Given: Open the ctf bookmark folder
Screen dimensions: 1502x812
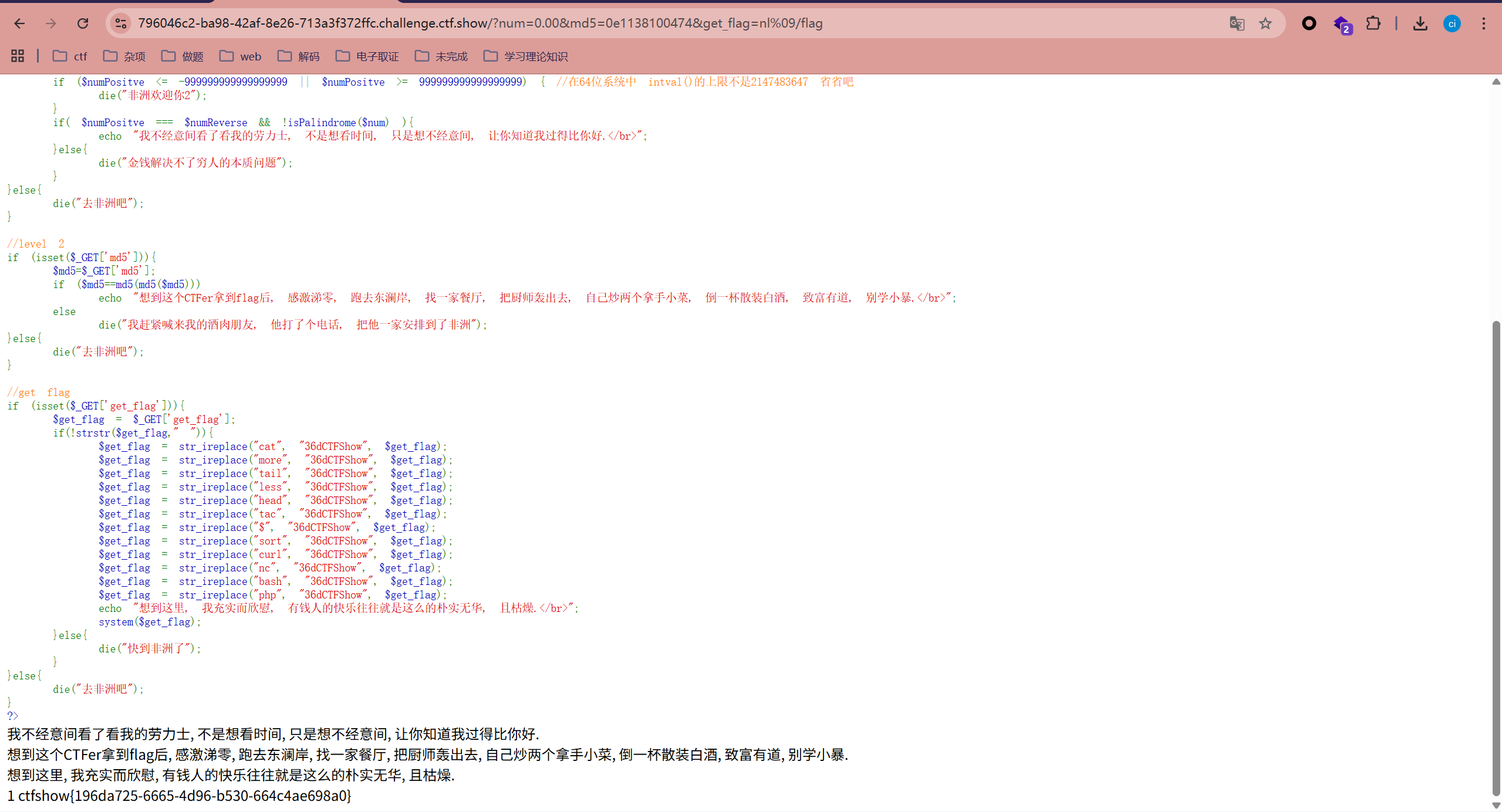Looking at the screenshot, I should click(70, 56).
